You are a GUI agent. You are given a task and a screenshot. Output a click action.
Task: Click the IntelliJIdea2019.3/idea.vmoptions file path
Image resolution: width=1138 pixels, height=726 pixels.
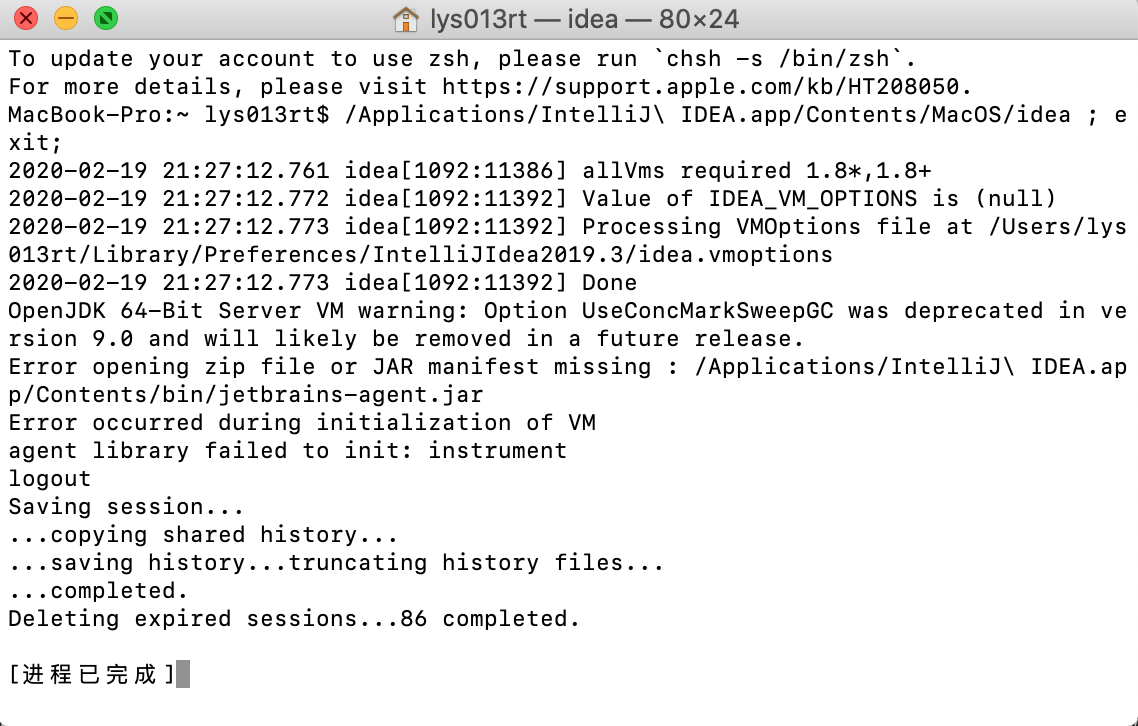coord(602,255)
